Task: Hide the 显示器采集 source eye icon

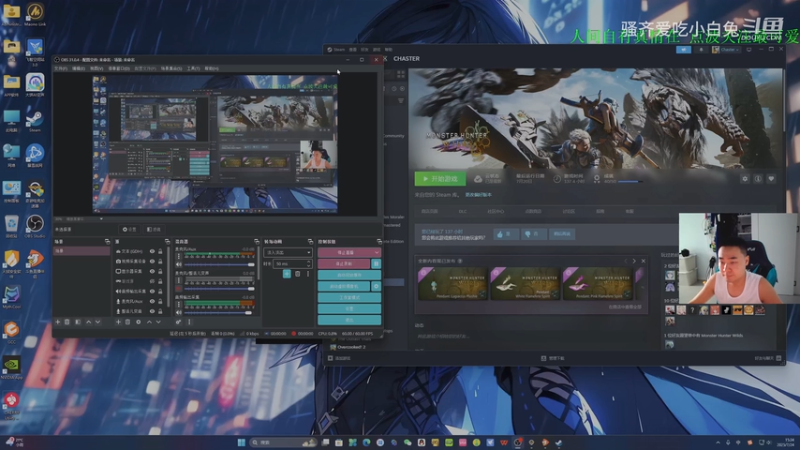Action: [152, 271]
